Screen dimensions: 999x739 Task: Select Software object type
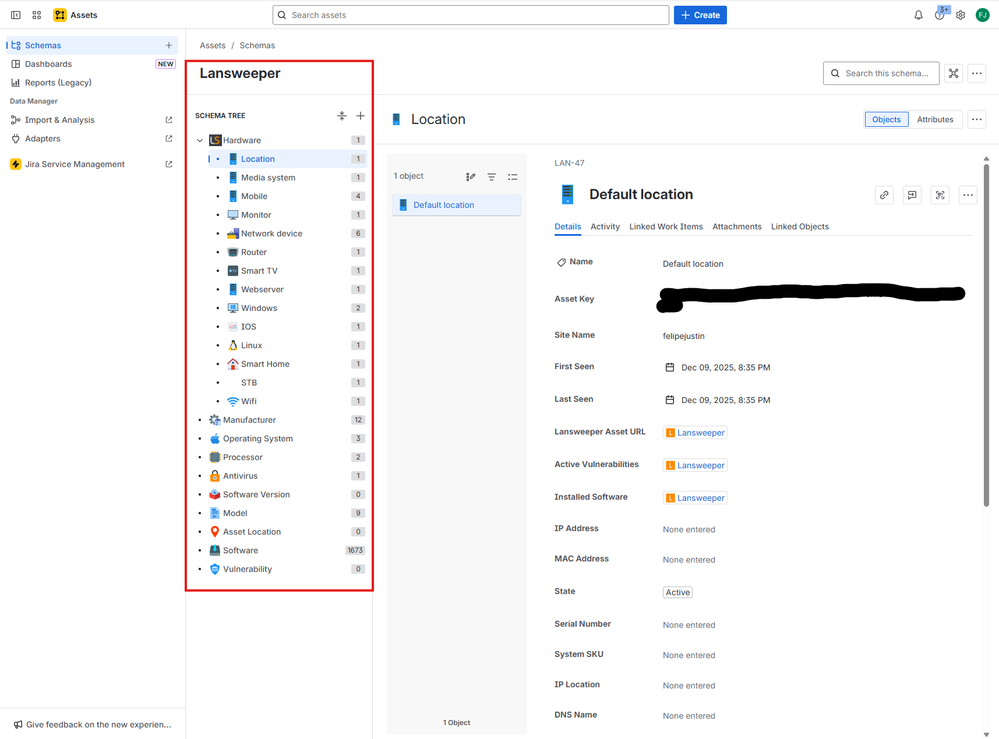pyautogui.click(x=240, y=550)
